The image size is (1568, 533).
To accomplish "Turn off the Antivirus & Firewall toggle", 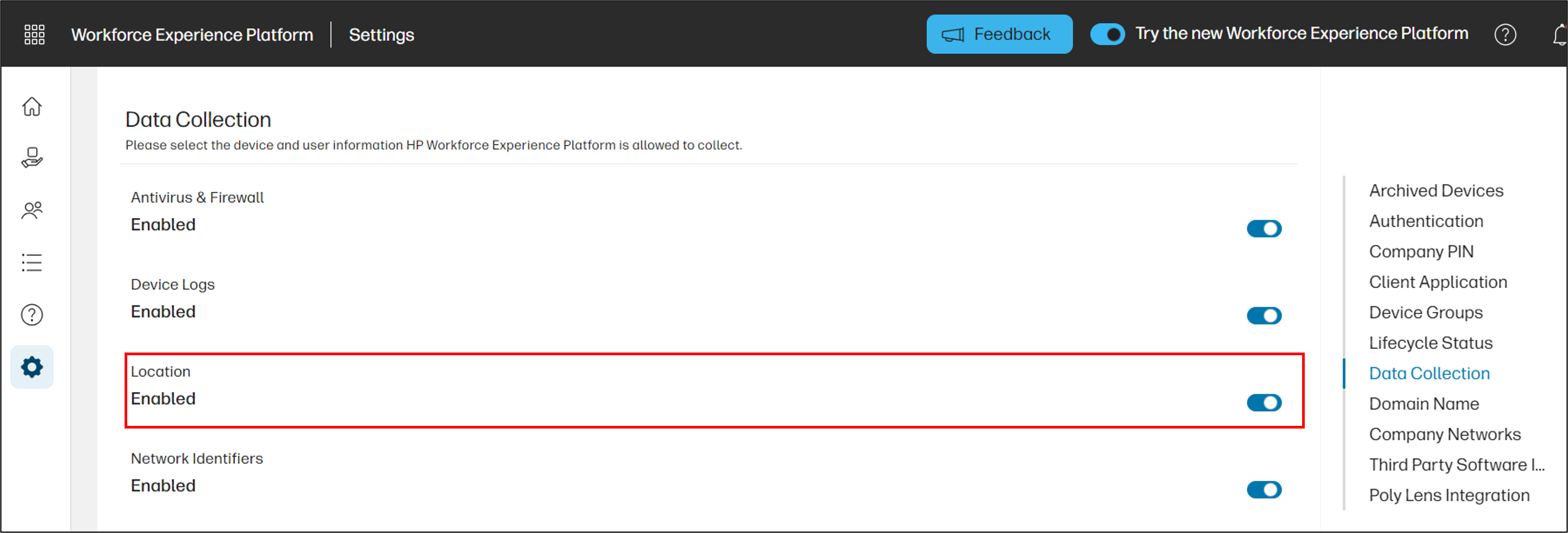I will [1265, 228].
